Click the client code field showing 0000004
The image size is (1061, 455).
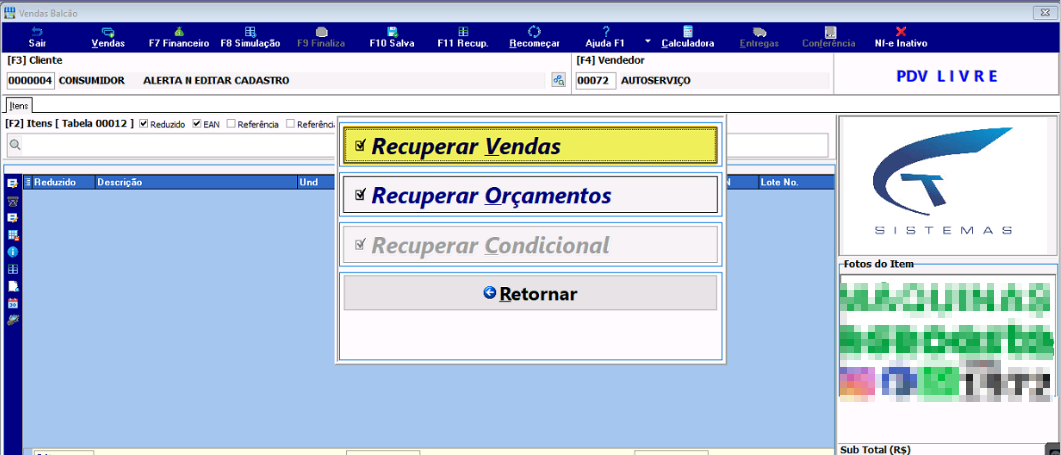(31, 81)
